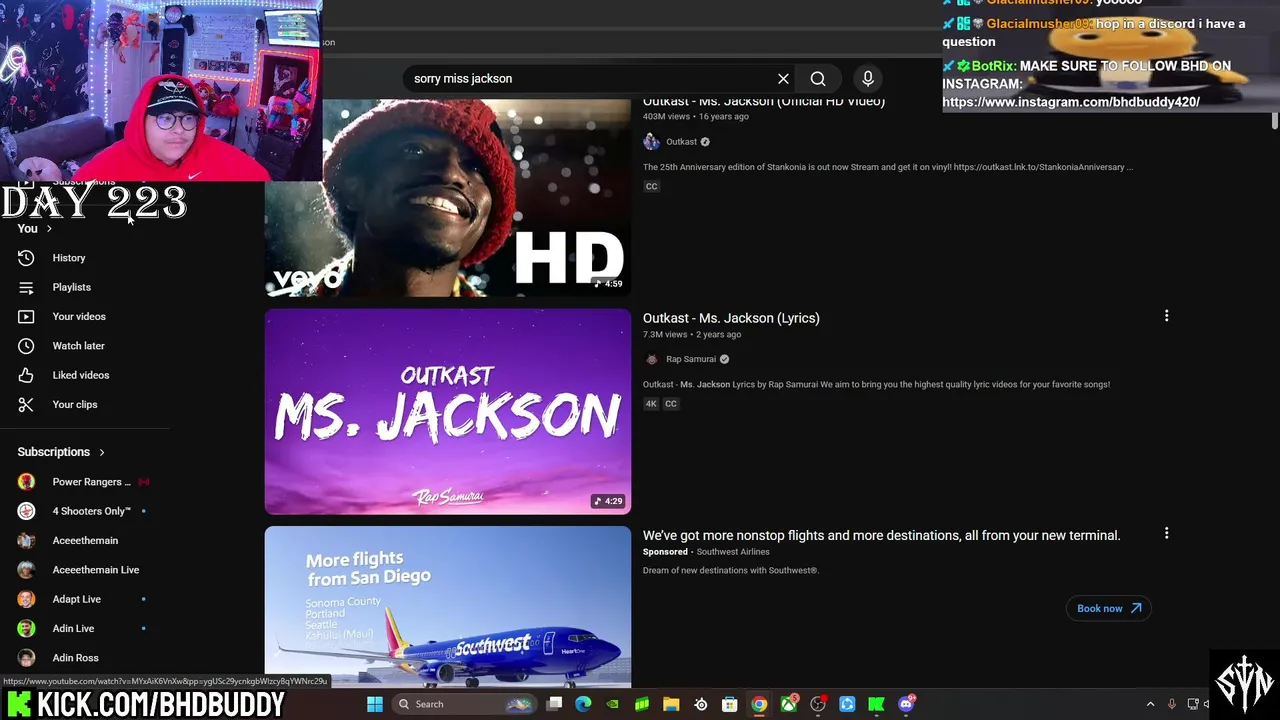Screen dimensions: 1280x720
Task: Open more options for Southwest ad
Action: (x=1166, y=534)
